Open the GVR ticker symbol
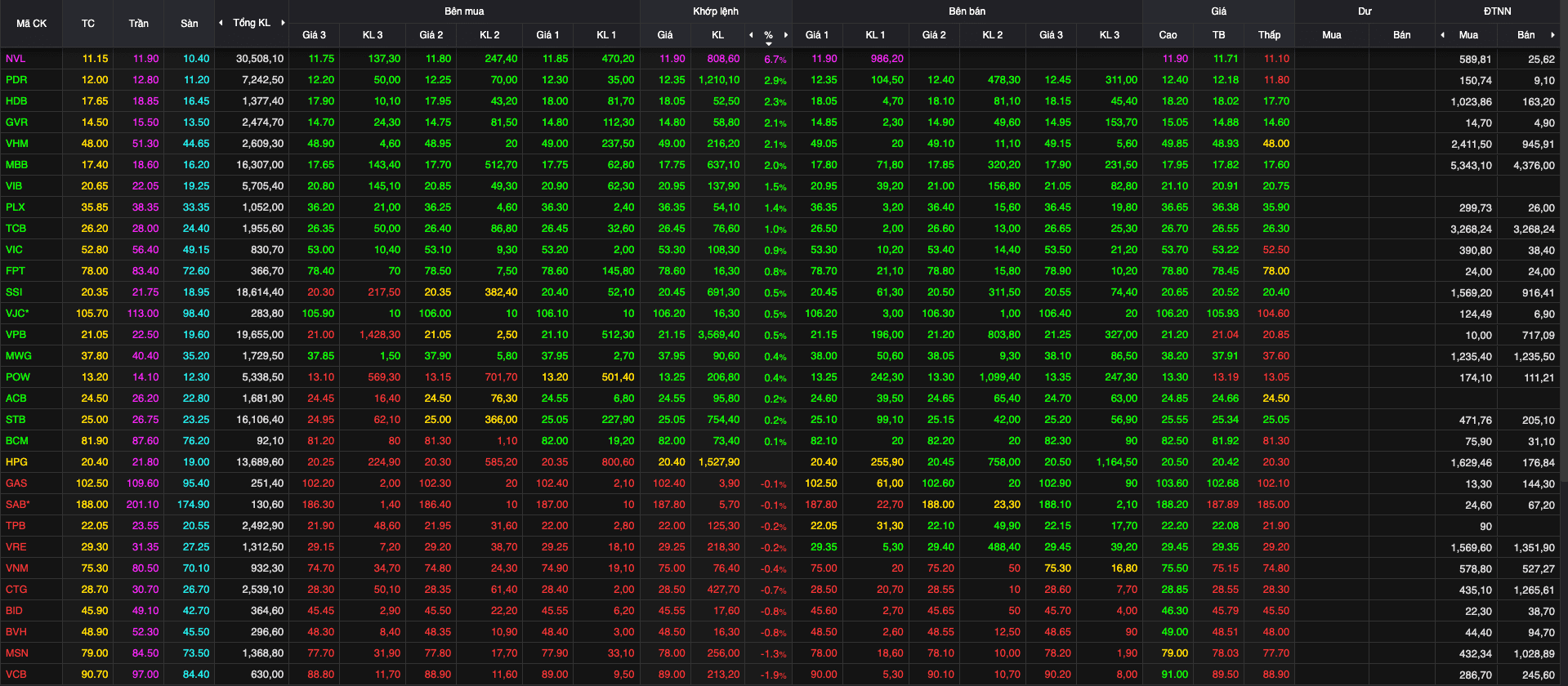This screenshot has width=1568, height=686. 16,122
